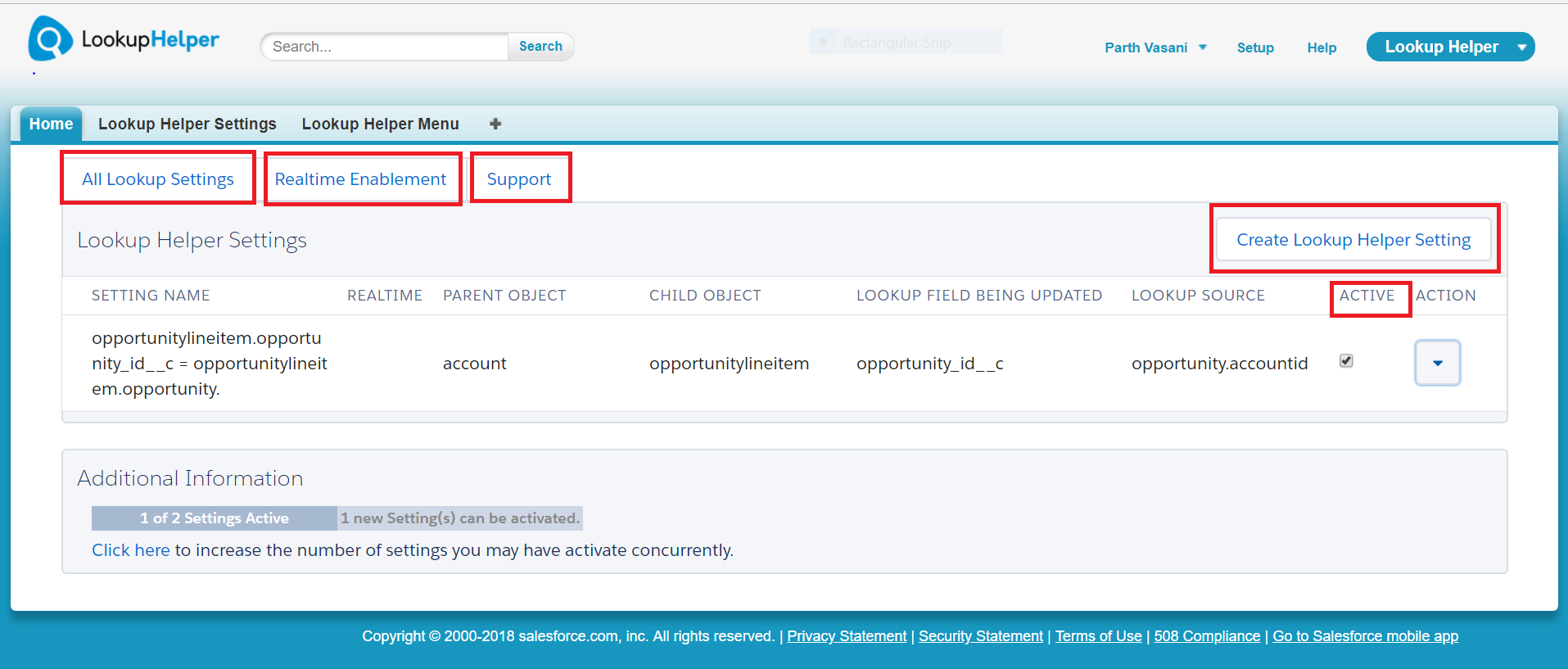Open the Action dropdown for the opportunitylineitem setting
This screenshot has height=669, width=1568.
[x=1437, y=363]
